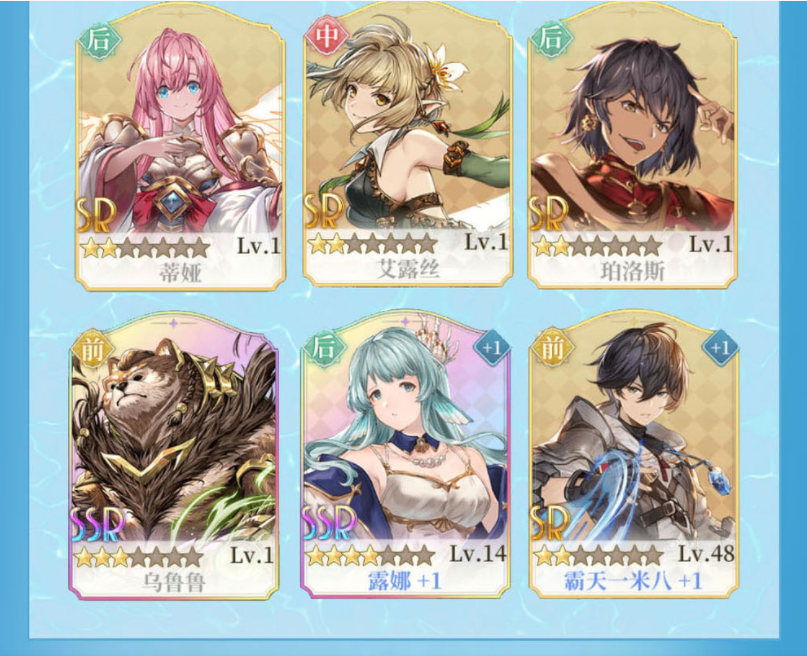Click the 露娜 +1 name label
Image resolution: width=807 pixels, height=656 pixels.
click(x=405, y=581)
